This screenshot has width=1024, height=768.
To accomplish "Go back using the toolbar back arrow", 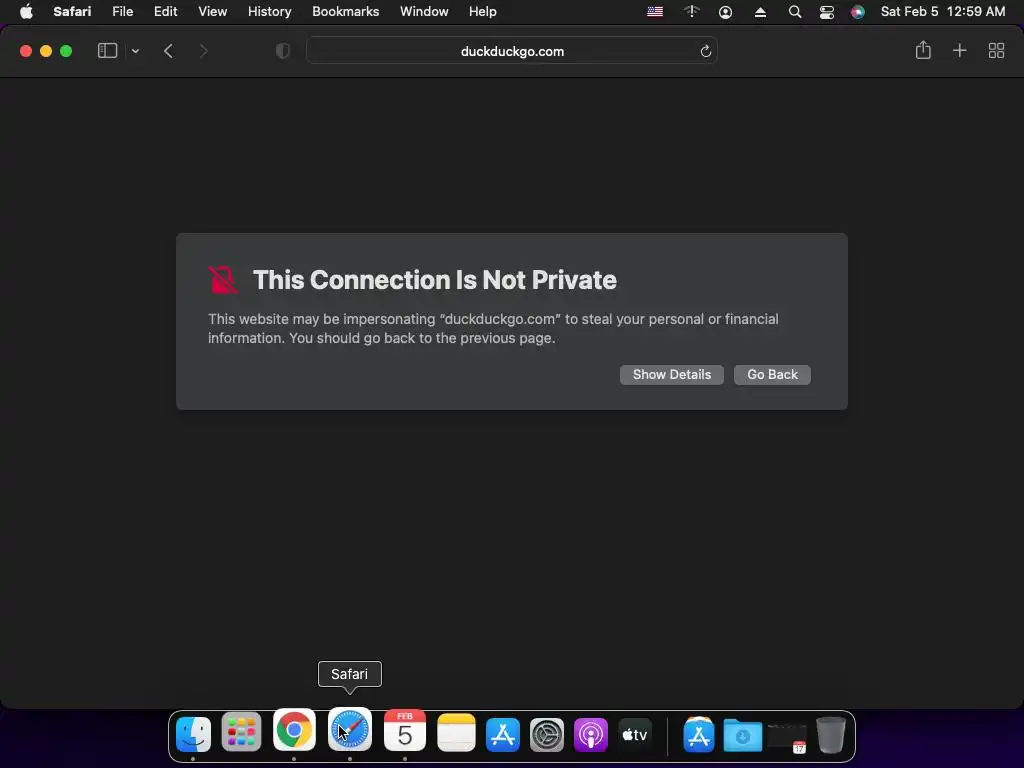I will coord(168,51).
